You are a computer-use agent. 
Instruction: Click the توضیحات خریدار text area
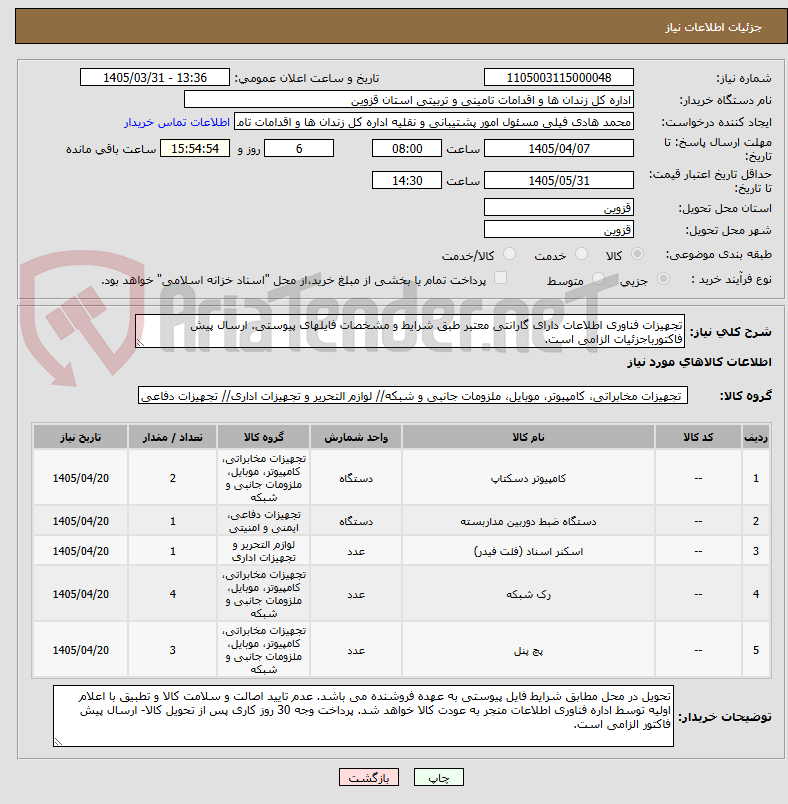coord(363,716)
